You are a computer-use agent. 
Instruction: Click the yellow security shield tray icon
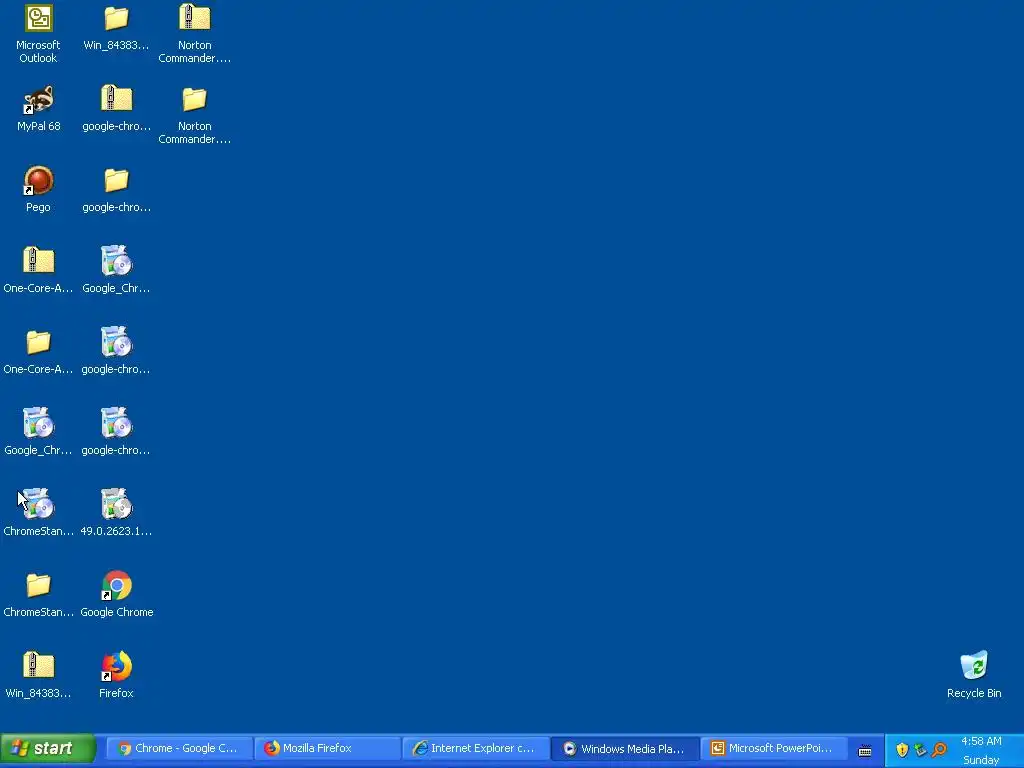coord(902,749)
